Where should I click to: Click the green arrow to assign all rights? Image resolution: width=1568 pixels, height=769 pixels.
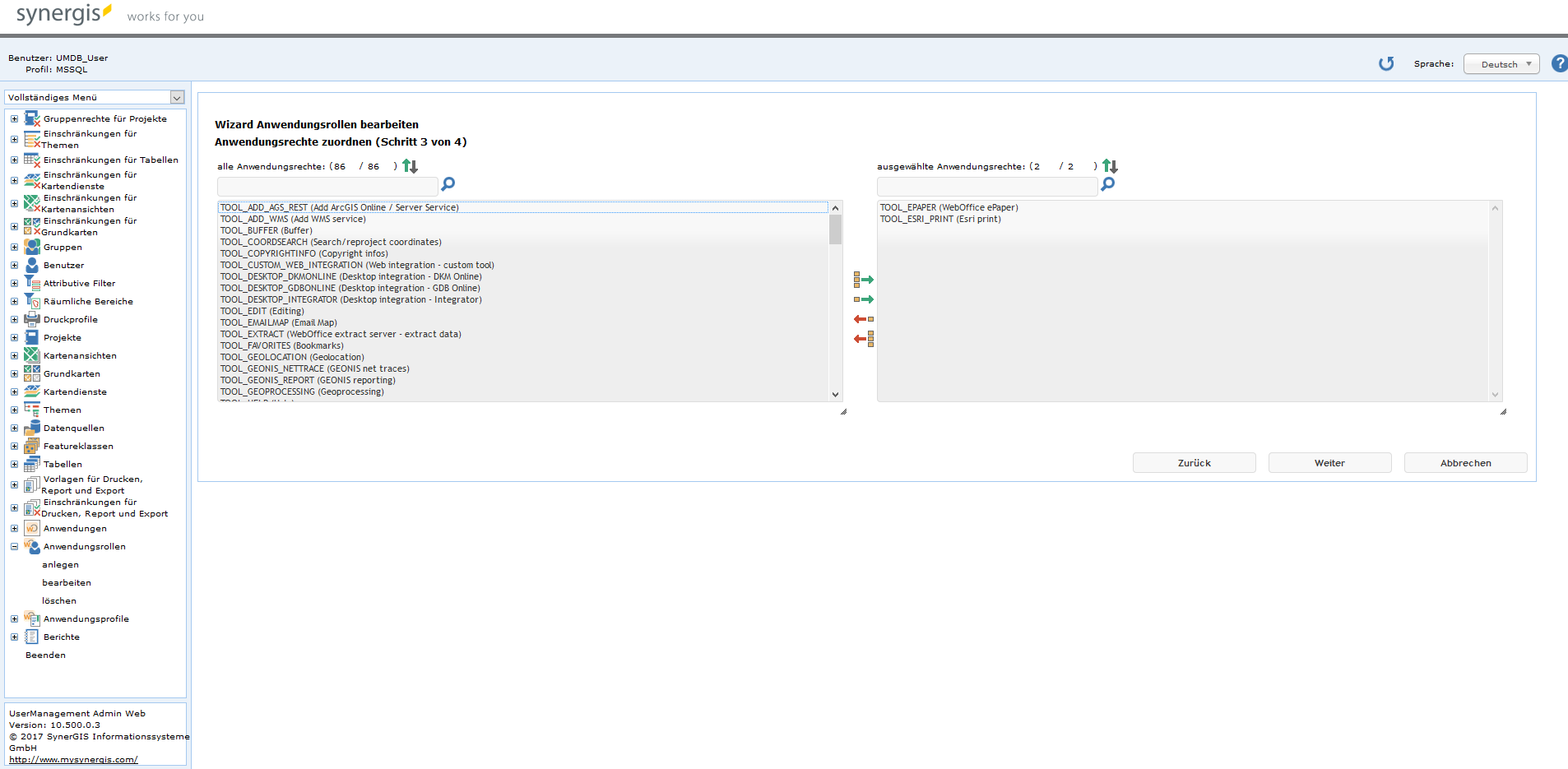(865, 280)
